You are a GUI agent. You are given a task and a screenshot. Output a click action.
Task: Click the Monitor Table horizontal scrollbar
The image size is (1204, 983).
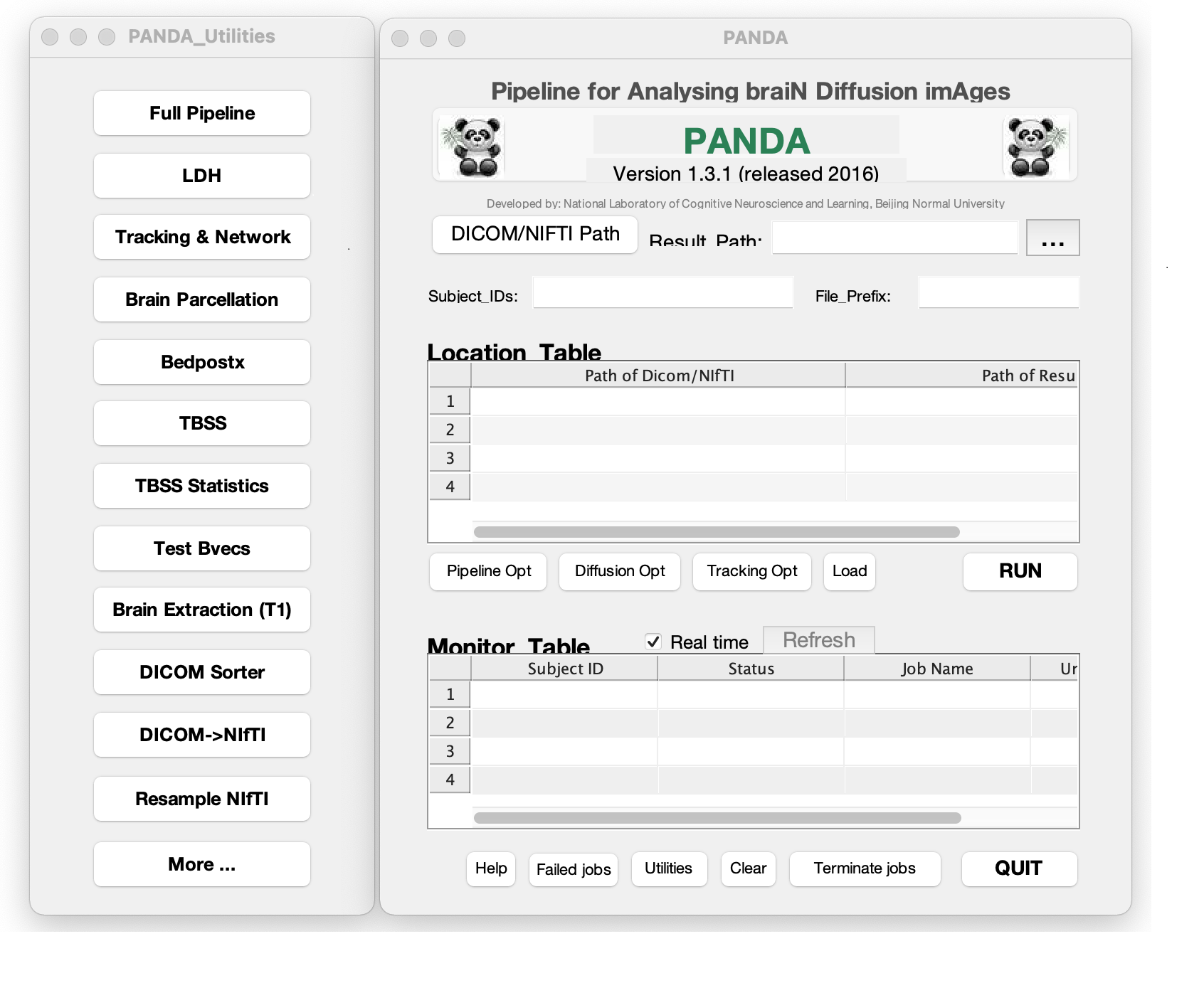[717, 818]
